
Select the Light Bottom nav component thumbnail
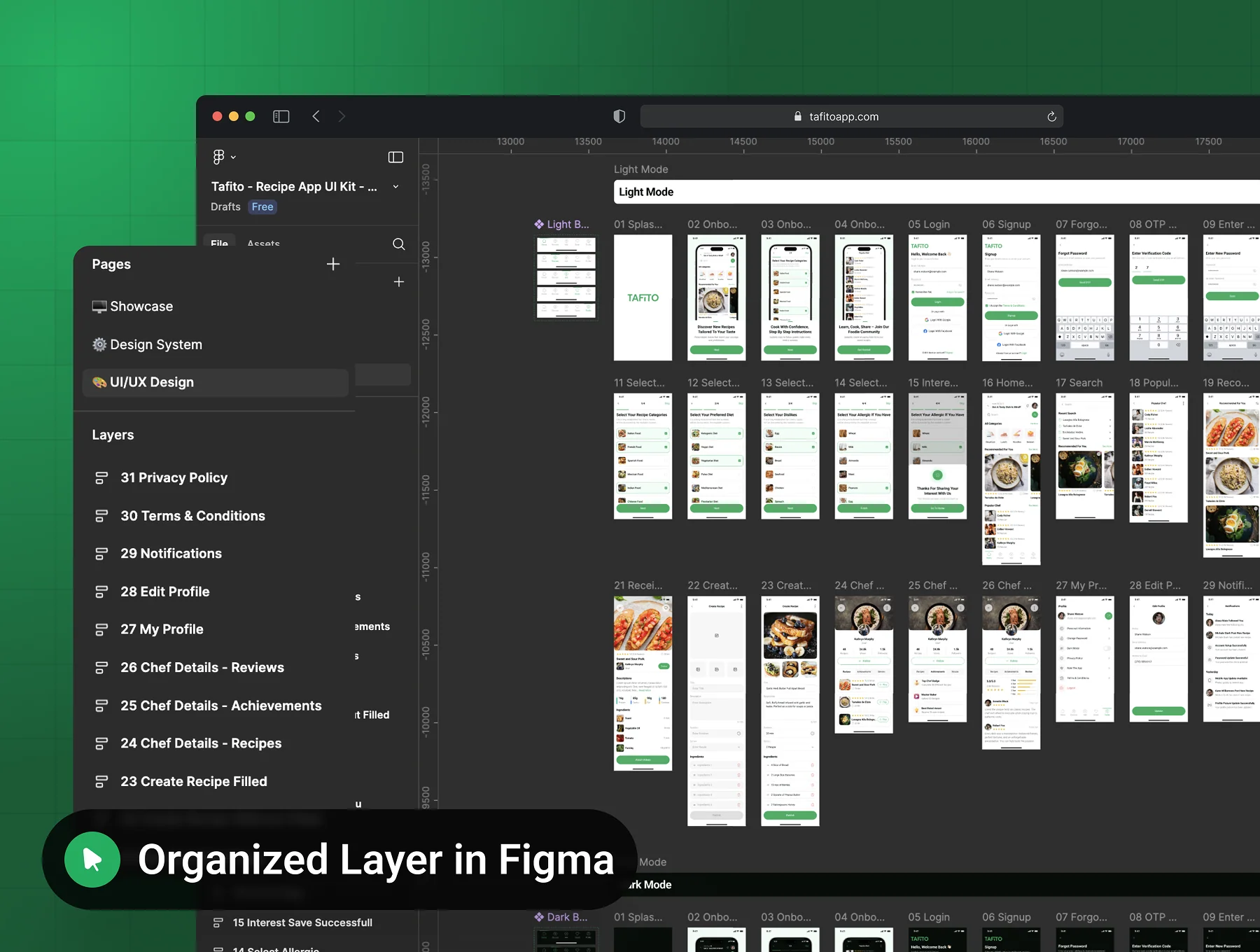566,277
